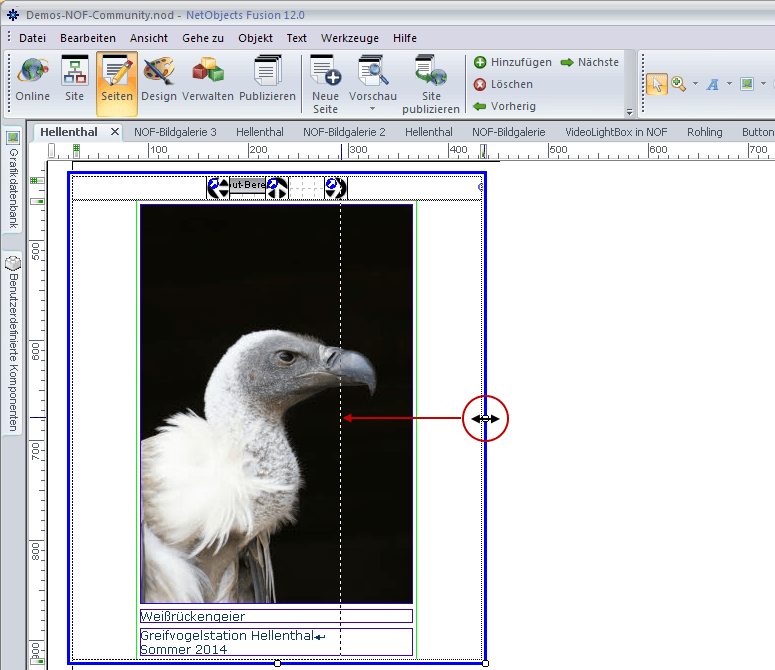Open Verwalten assets view
Screen dimensions: 775x670
208,80
